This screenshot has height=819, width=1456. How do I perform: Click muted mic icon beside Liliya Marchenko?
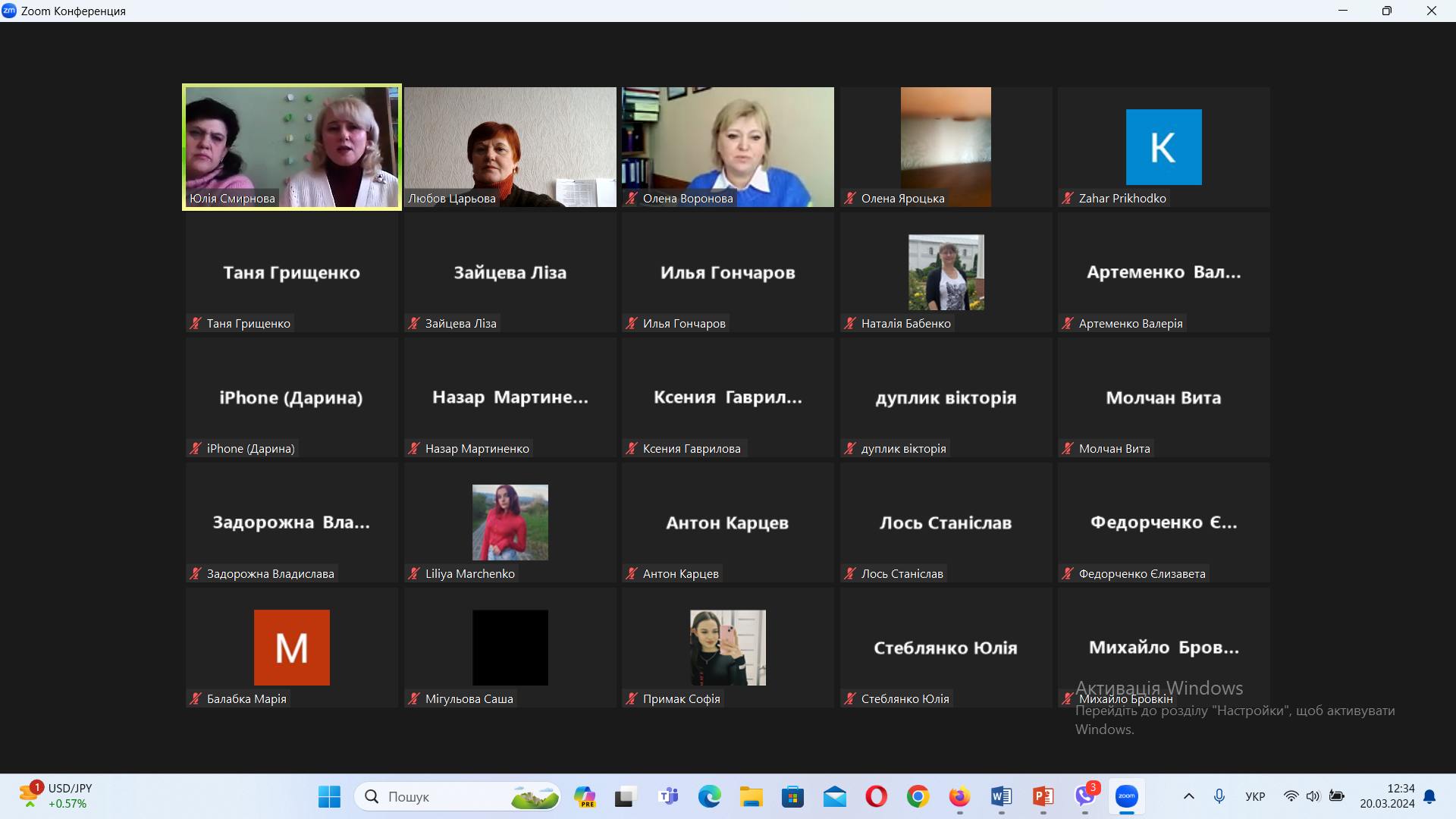(x=414, y=574)
